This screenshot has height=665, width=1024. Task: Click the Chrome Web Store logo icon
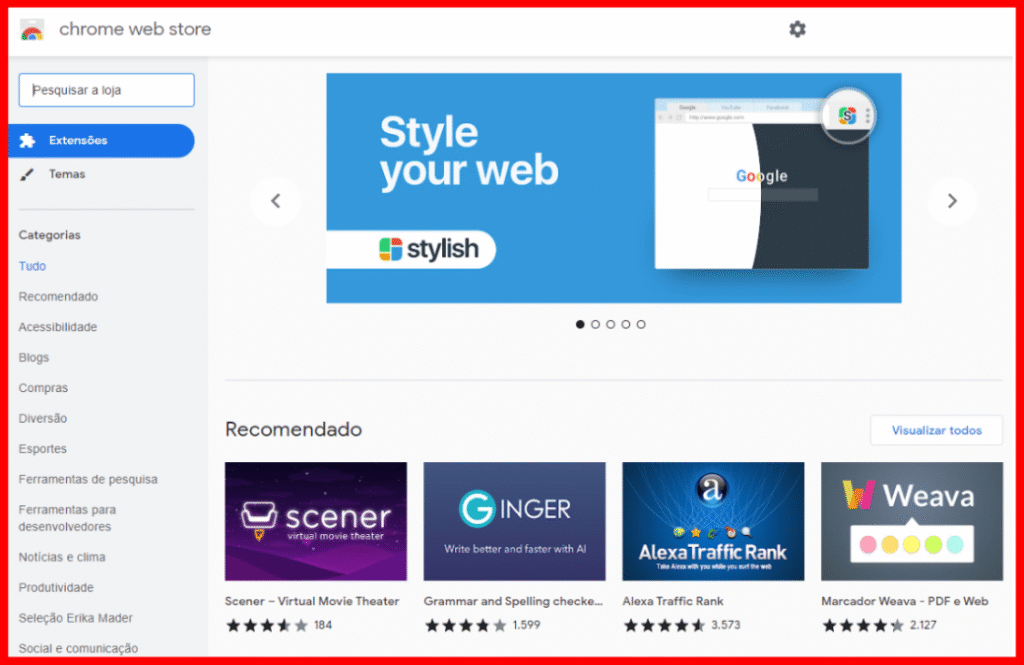(x=31, y=30)
